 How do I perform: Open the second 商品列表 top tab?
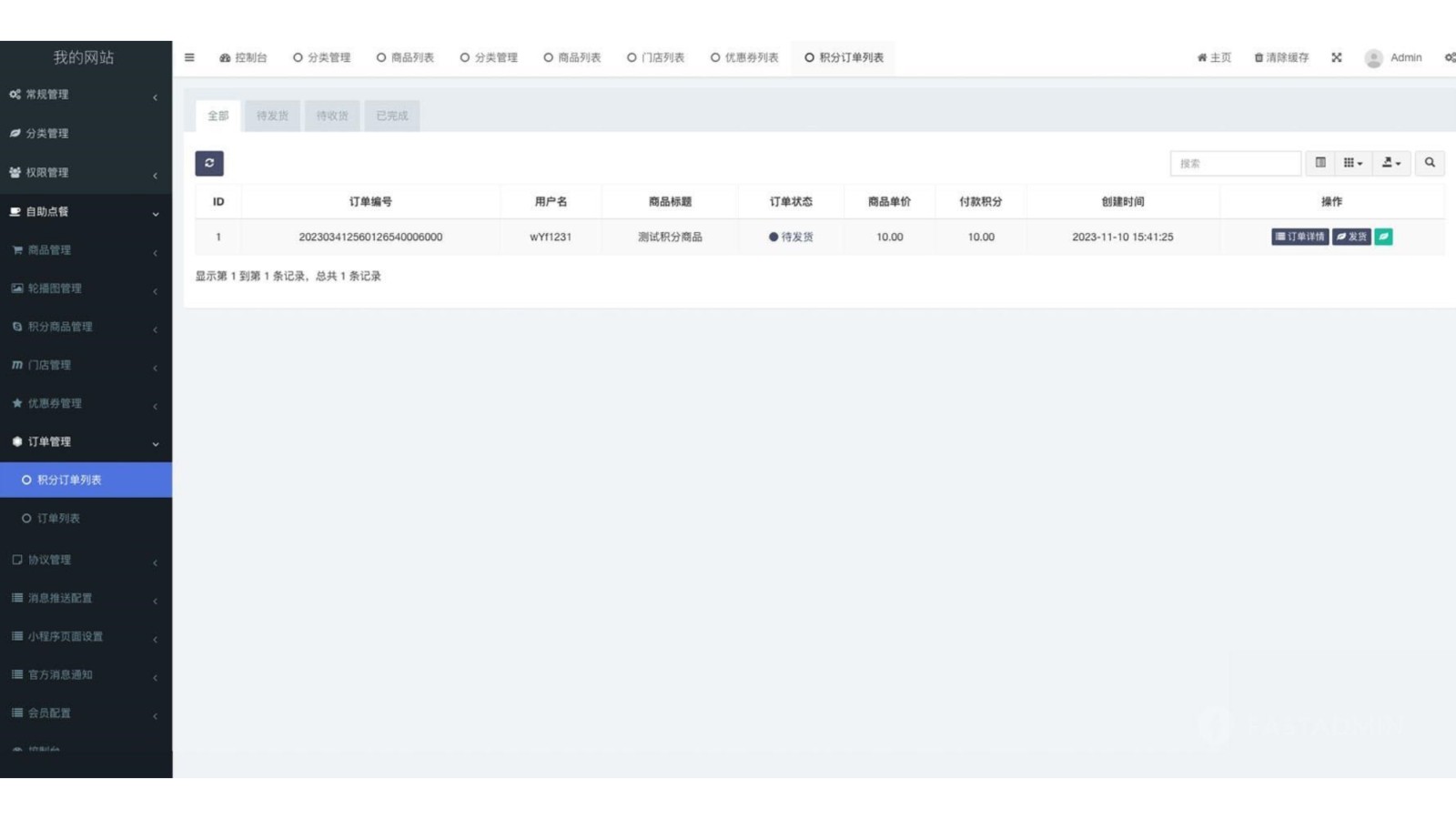(x=571, y=57)
